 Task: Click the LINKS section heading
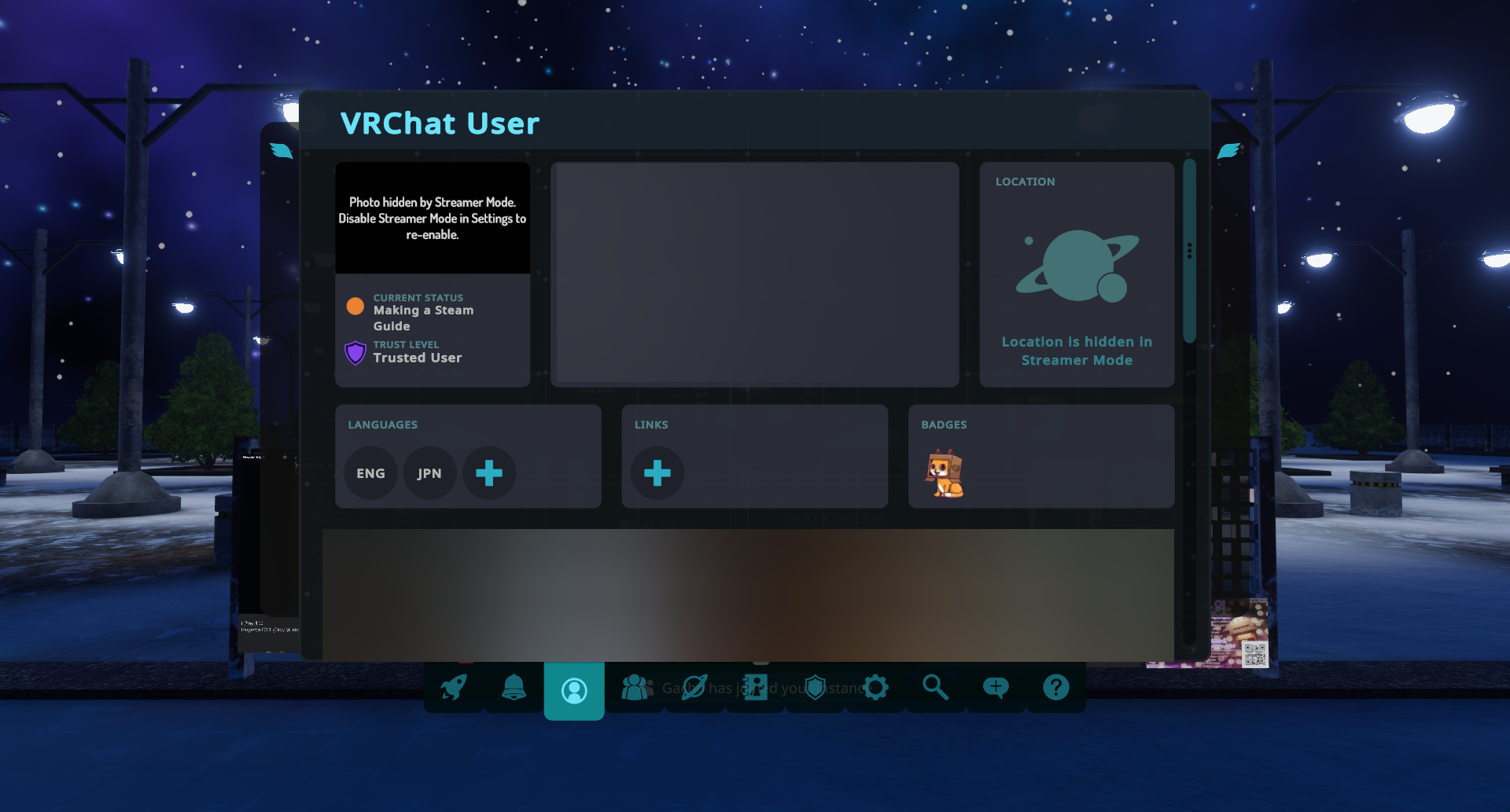click(x=651, y=424)
